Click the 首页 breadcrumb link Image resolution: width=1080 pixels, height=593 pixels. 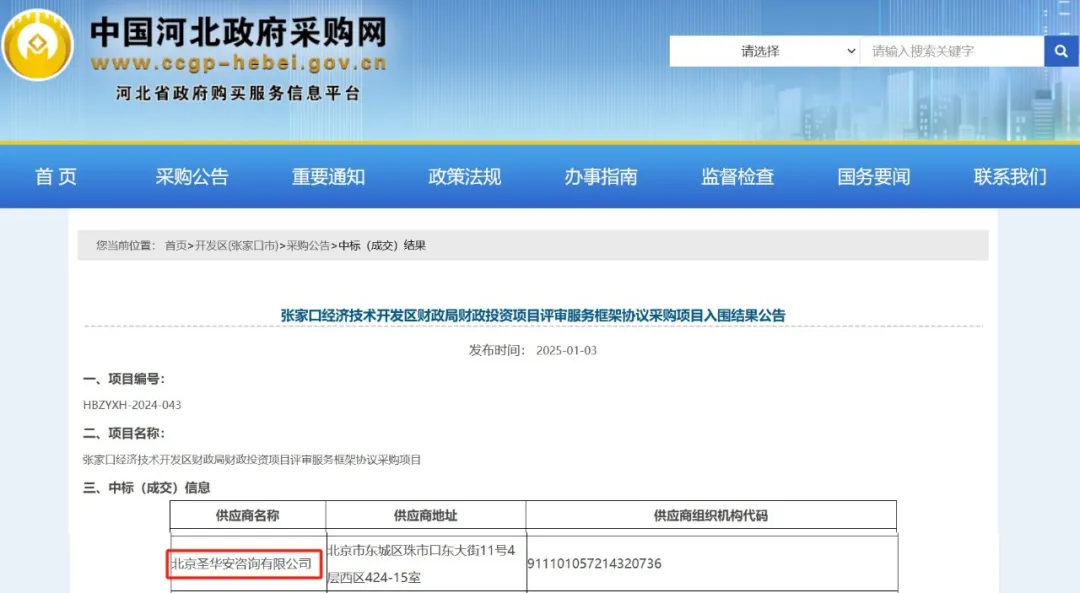click(x=176, y=245)
